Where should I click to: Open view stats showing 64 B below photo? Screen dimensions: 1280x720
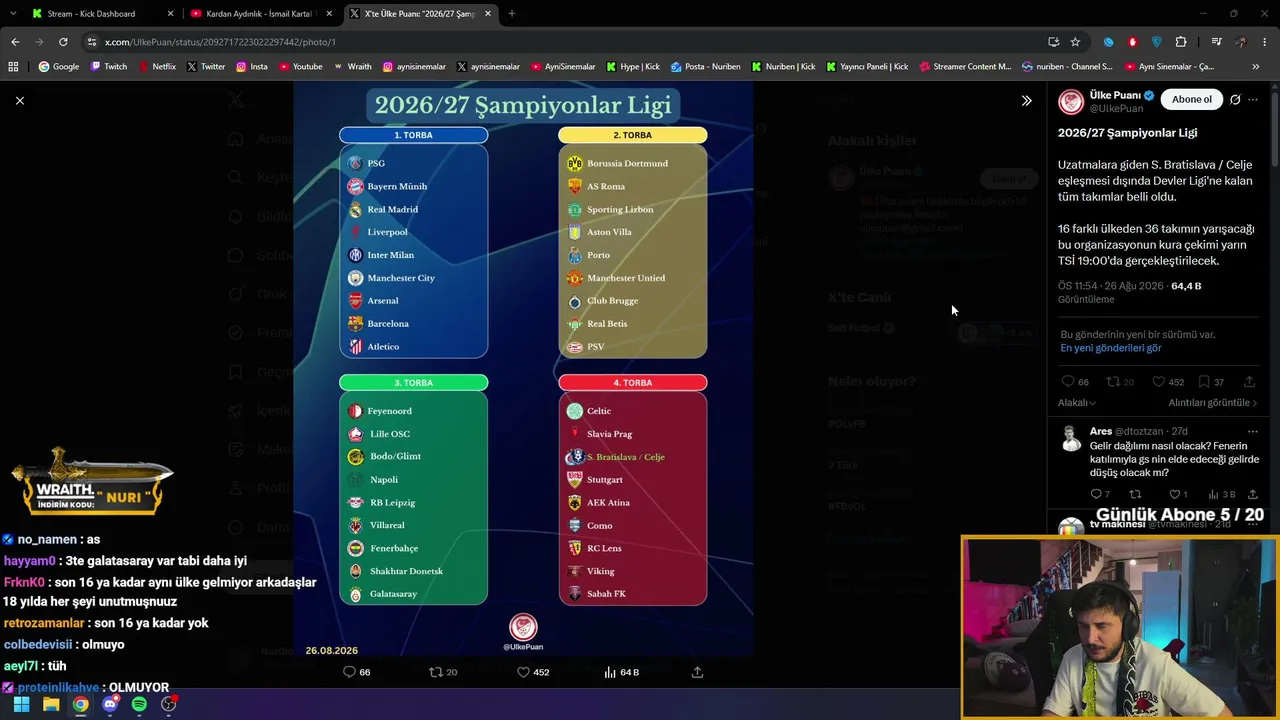point(621,672)
